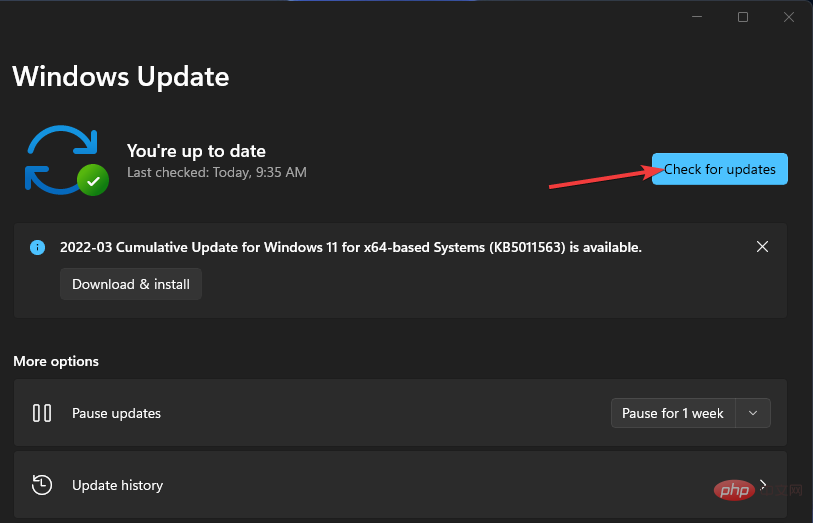This screenshot has width=813, height=523.
Task: Select the Pause for 1 week option
Action: 672,413
